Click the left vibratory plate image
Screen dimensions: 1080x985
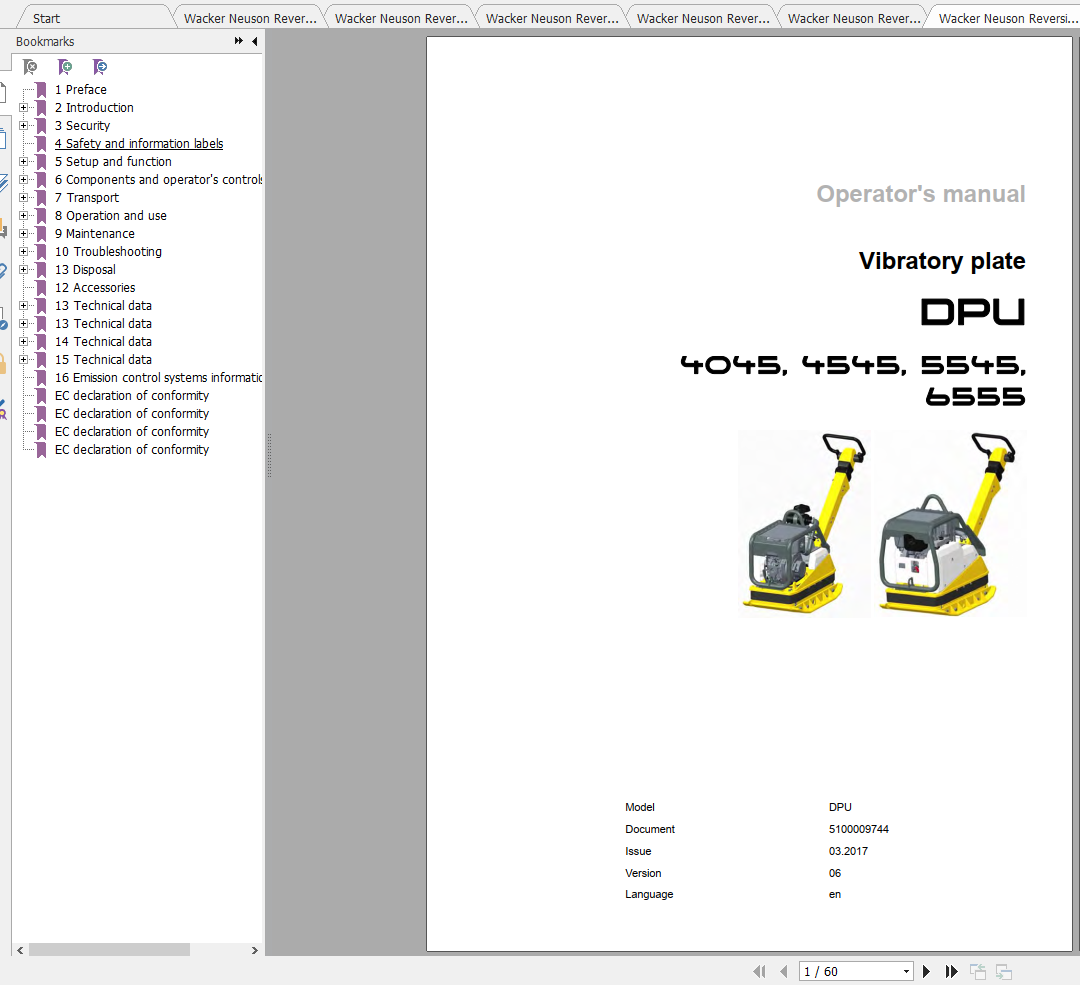click(804, 523)
